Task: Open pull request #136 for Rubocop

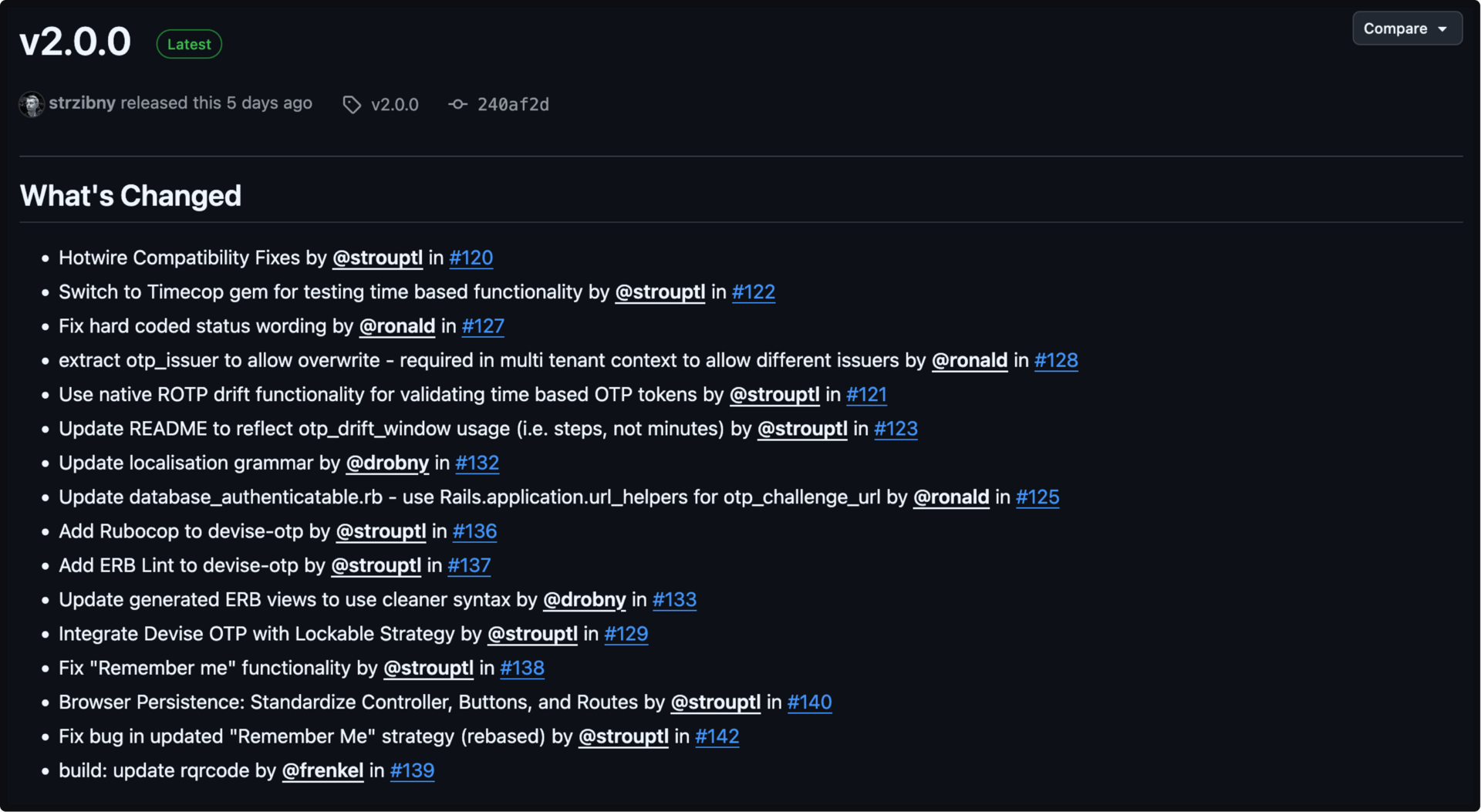Action: (474, 531)
